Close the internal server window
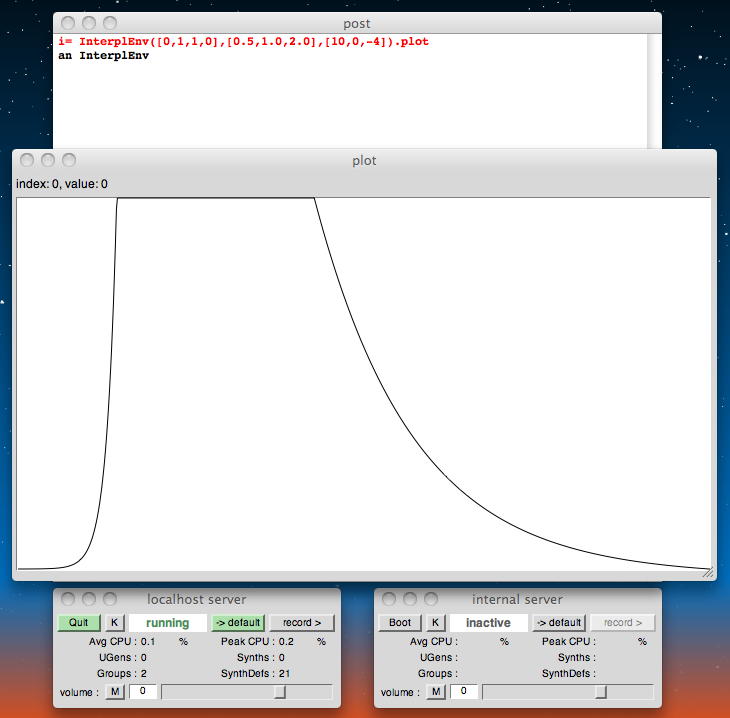This screenshot has height=718, width=730. [x=389, y=599]
